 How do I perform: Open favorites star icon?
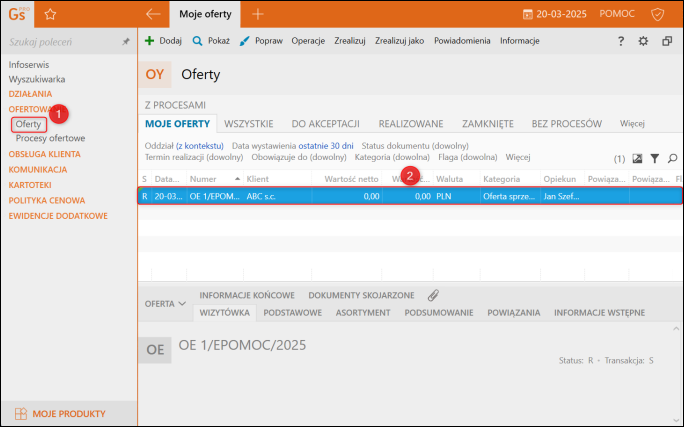click(x=50, y=14)
